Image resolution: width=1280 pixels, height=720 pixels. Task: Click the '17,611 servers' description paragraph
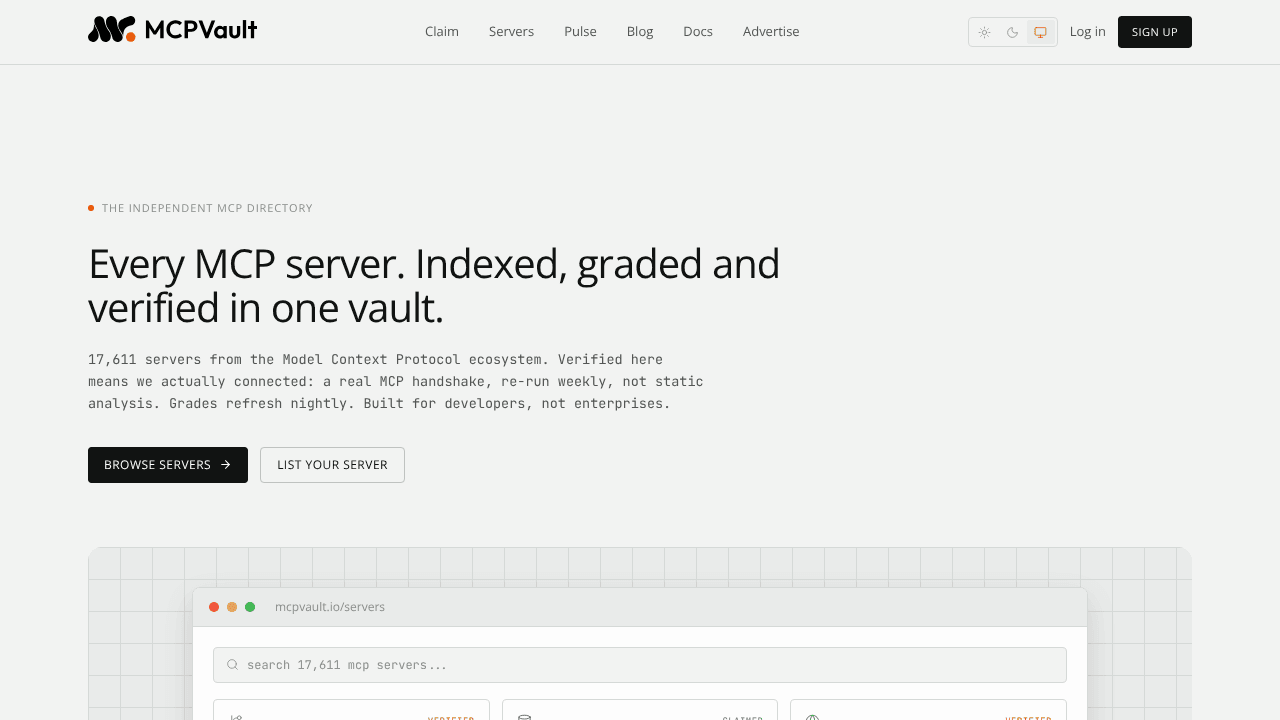click(396, 381)
